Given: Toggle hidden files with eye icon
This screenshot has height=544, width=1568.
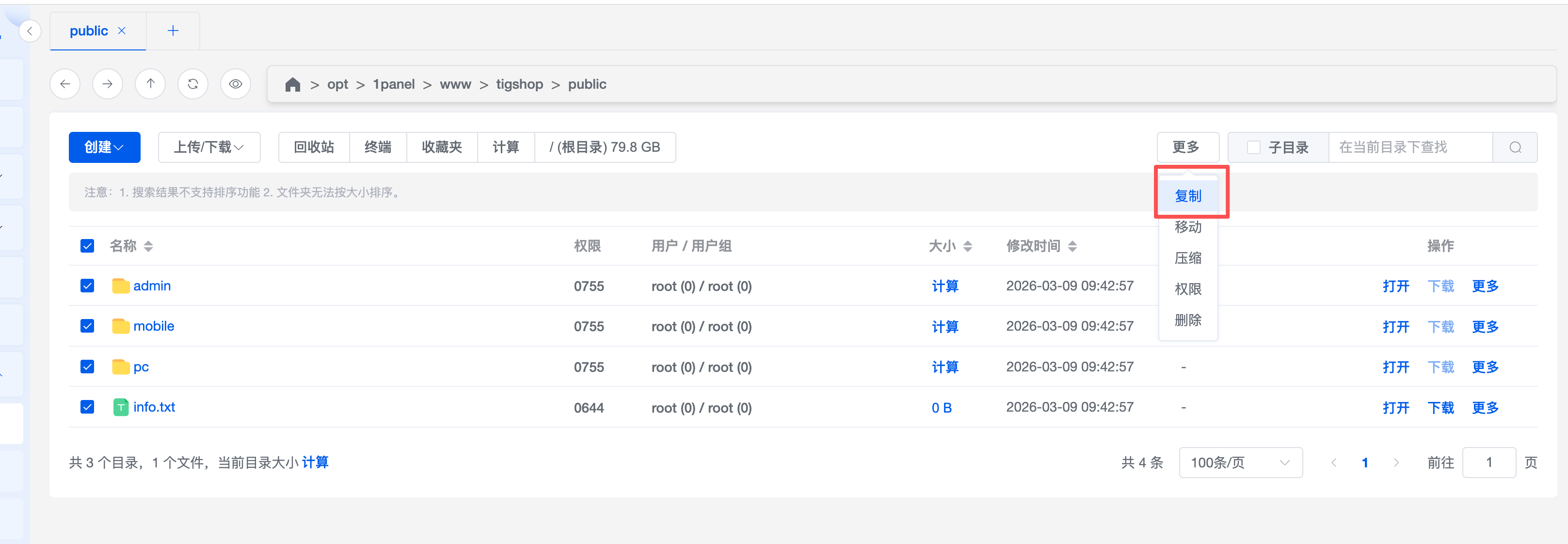Looking at the screenshot, I should (x=236, y=84).
